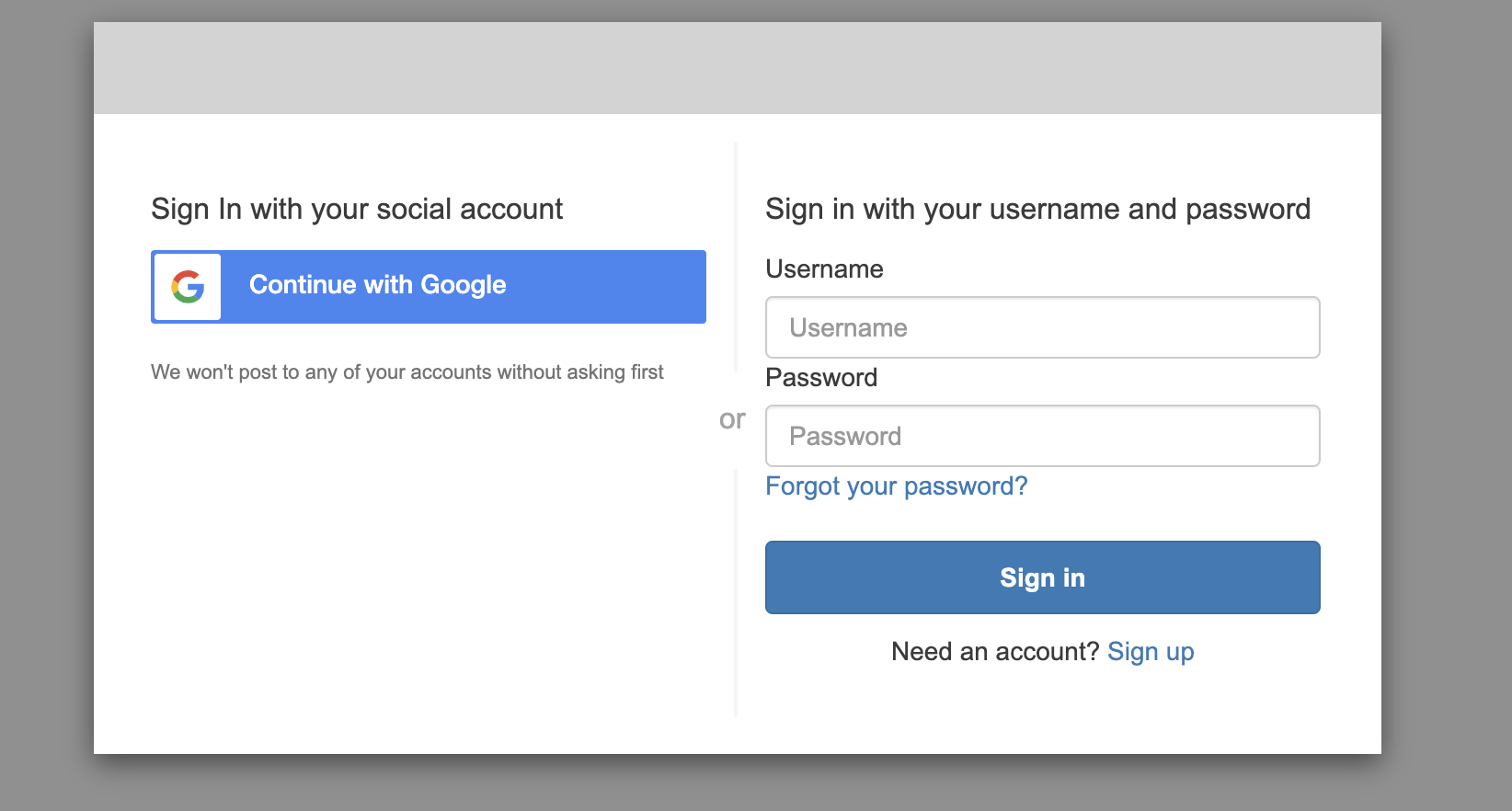The image size is (1512, 811).
Task: Focus the Username input field
Action: 1043,327
